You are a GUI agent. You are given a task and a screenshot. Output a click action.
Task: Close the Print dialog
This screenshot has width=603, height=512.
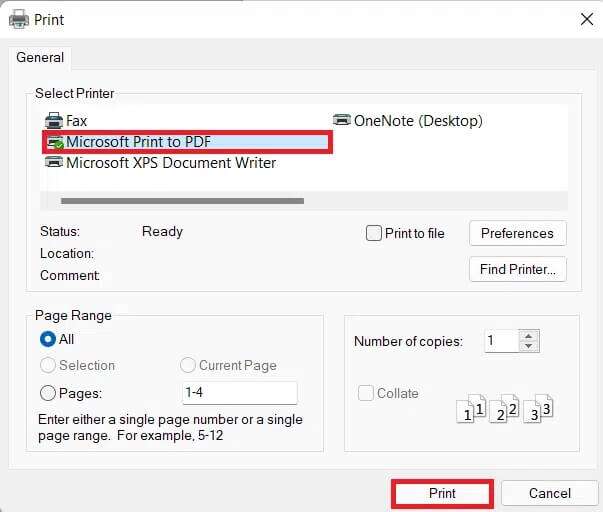[x=587, y=19]
